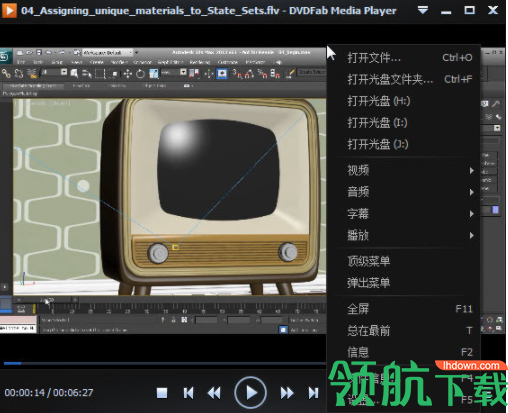Stop the video playback

[162, 393]
